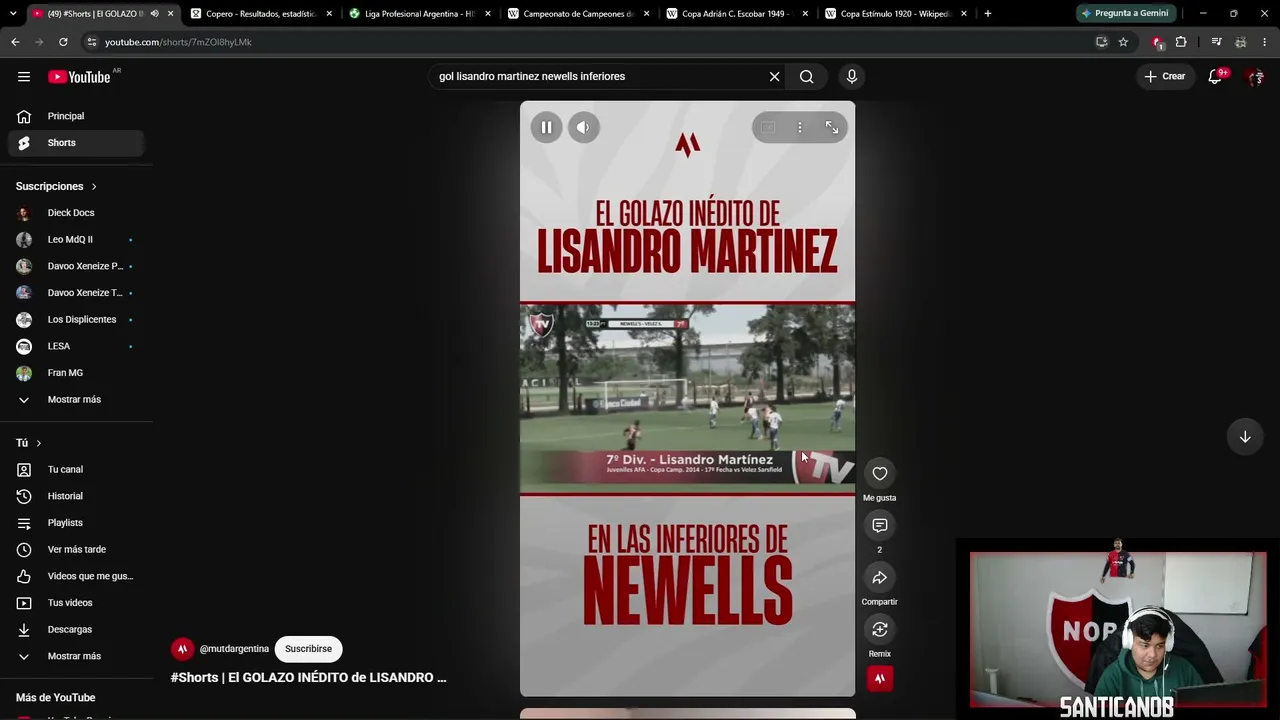Open the YouTube account avatar menu
This screenshot has width=1280, height=720.
tap(1255, 77)
